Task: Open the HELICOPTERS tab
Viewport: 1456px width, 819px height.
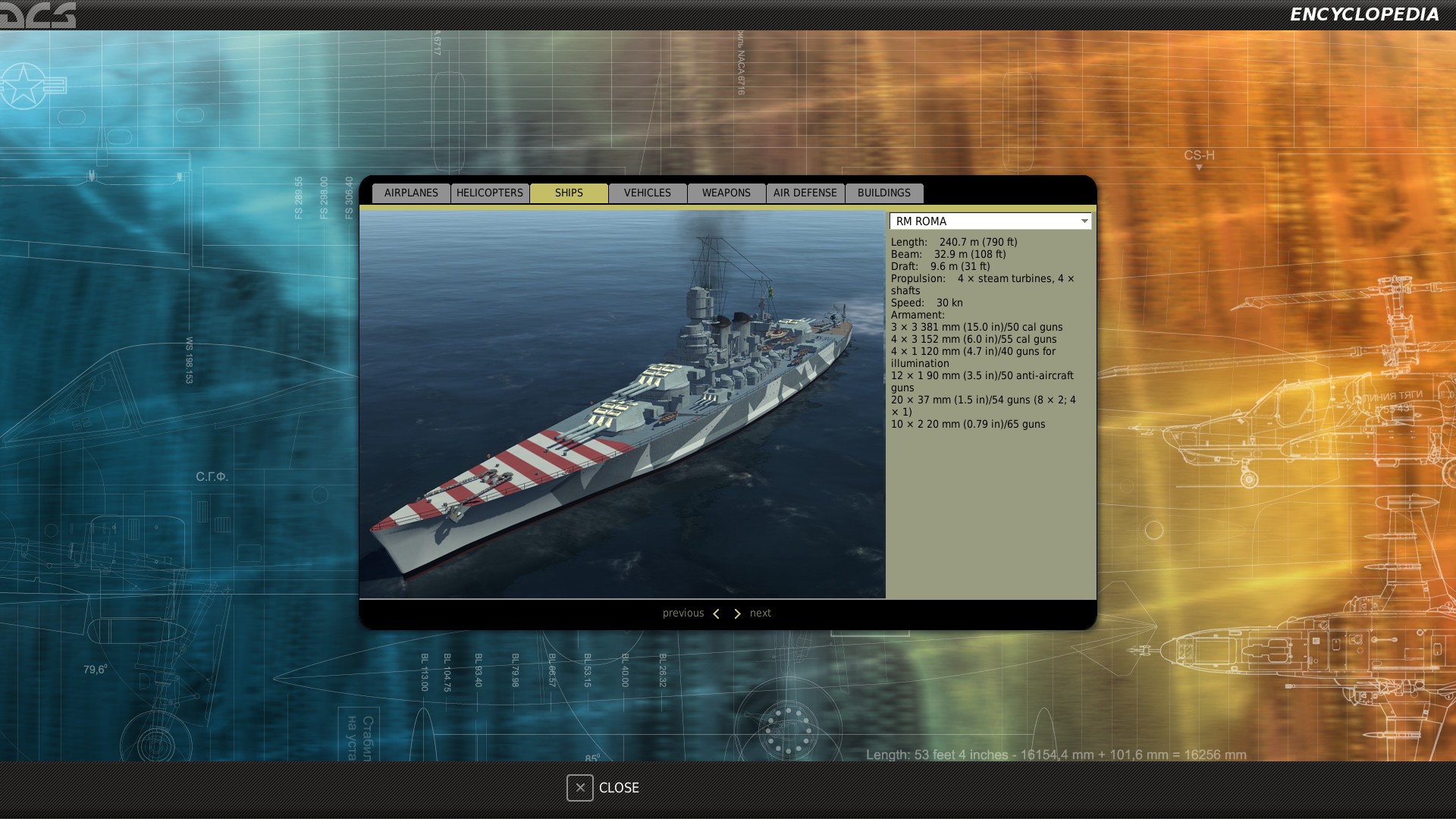Action: point(490,193)
